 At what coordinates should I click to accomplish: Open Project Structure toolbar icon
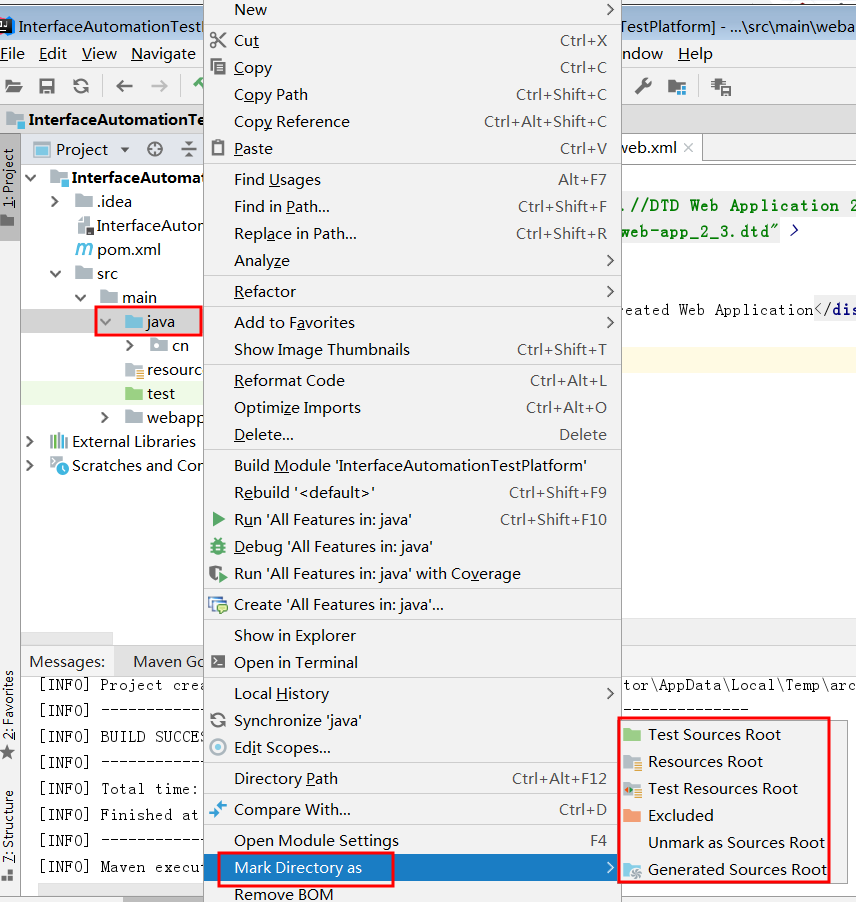coord(677,87)
